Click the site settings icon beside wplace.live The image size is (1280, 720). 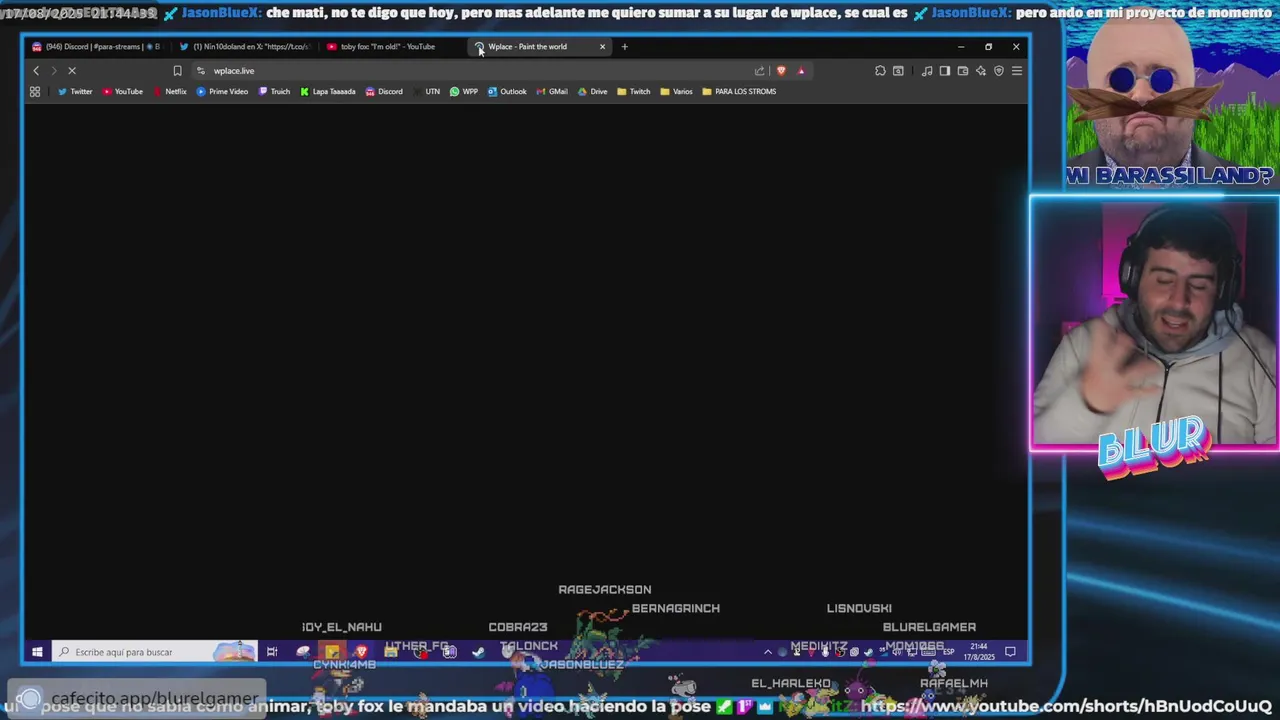click(x=201, y=71)
